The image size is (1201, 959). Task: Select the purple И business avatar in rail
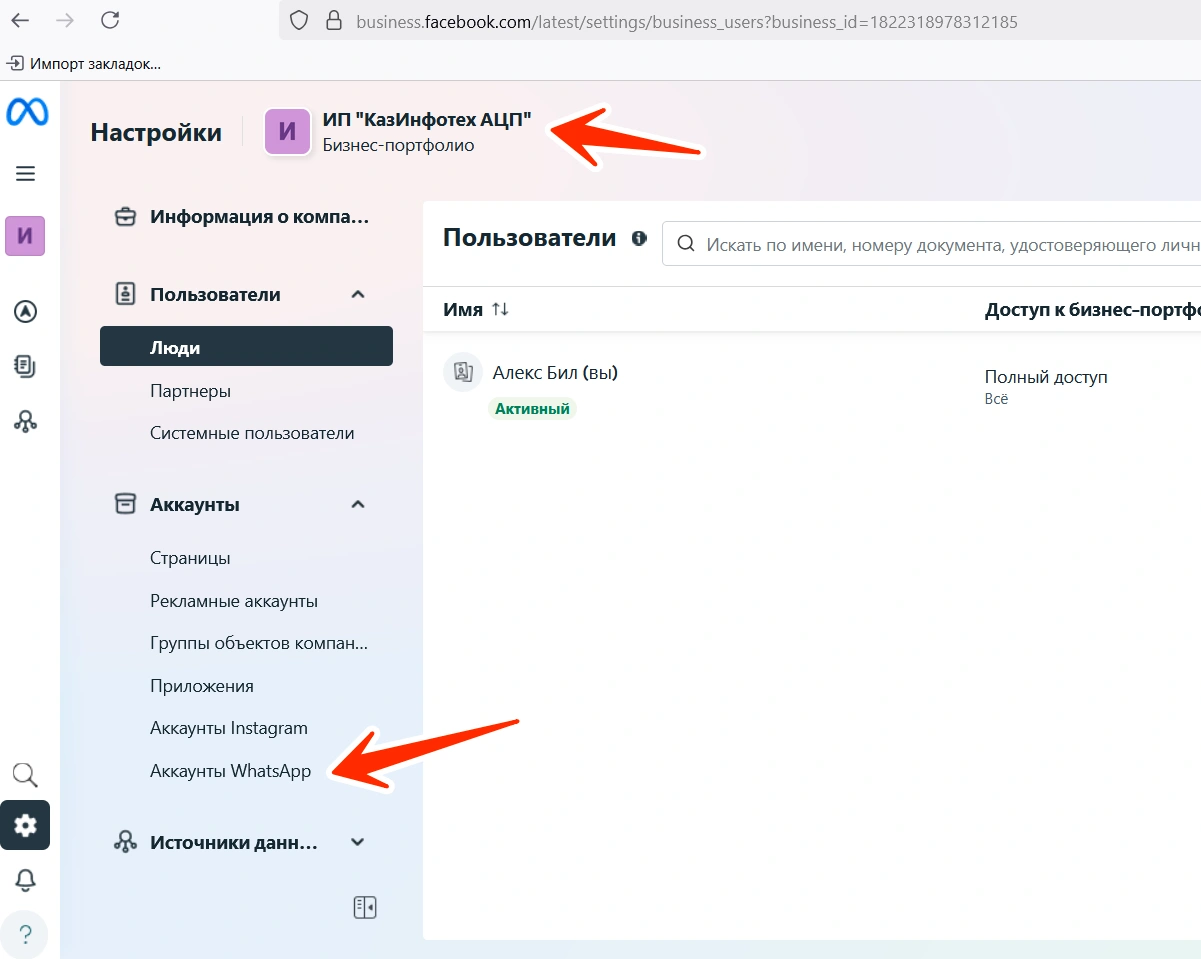click(25, 236)
